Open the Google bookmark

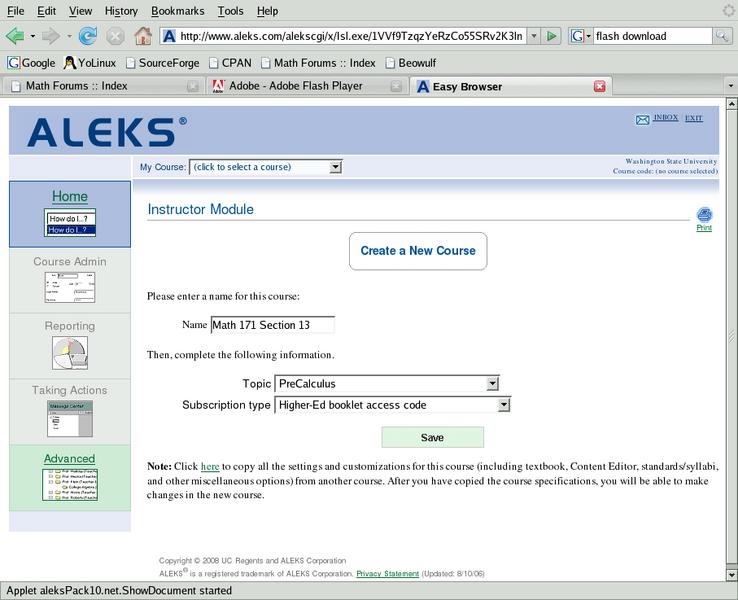(31, 63)
